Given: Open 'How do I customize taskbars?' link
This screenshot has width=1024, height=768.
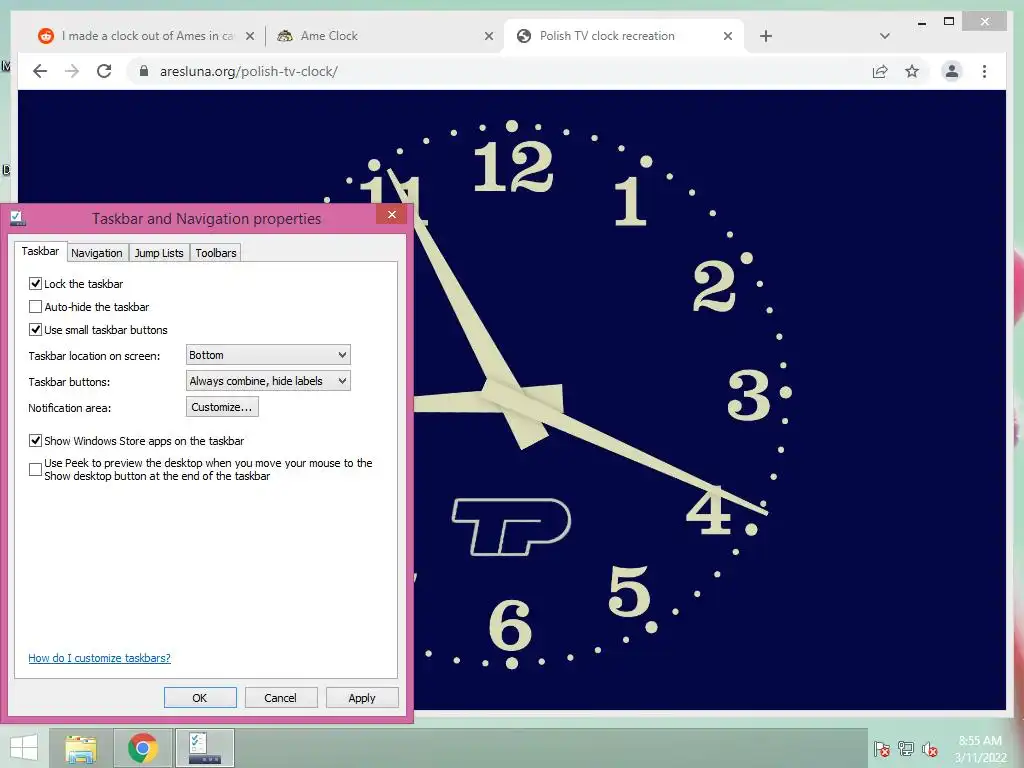Looking at the screenshot, I should point(99,658).
